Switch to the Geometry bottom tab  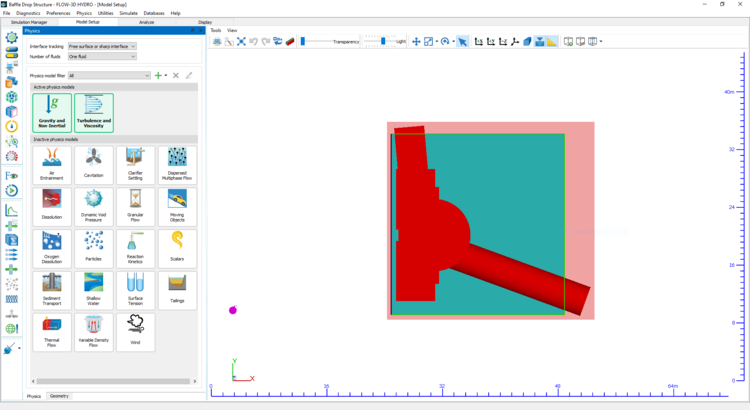(x=59, y=396)
